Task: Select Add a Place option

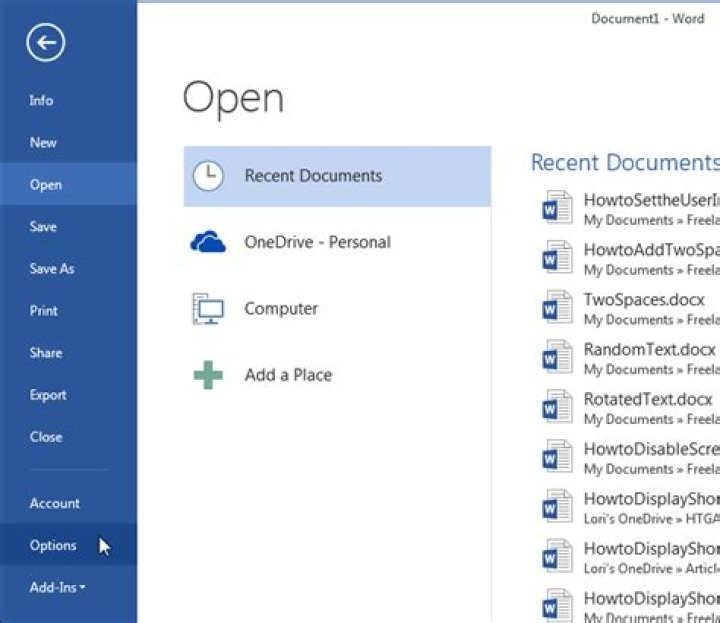Action: [x=338, y=375]
